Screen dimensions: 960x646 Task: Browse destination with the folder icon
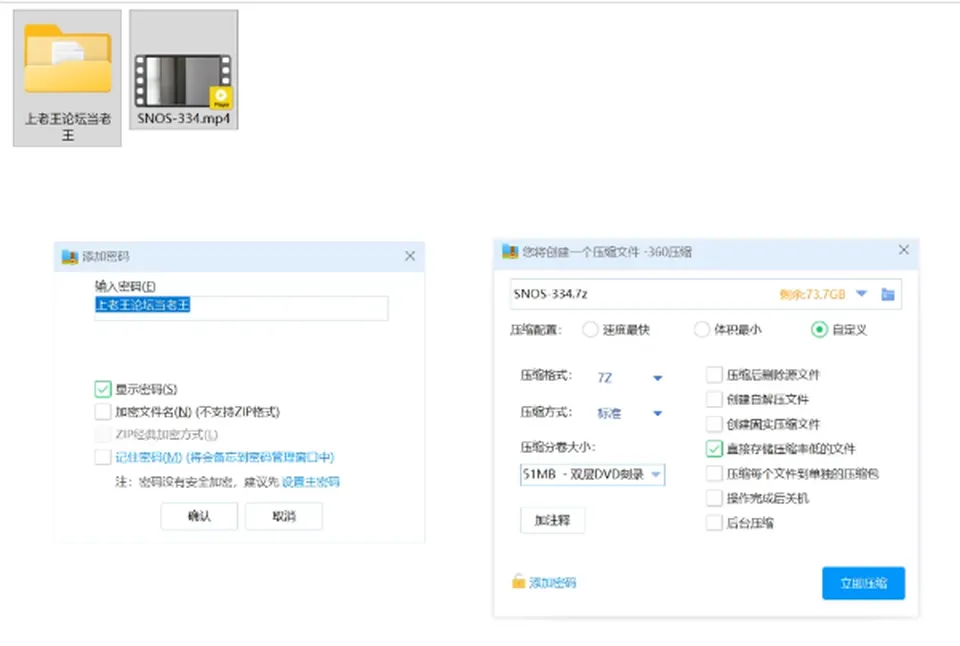point(888,295)
